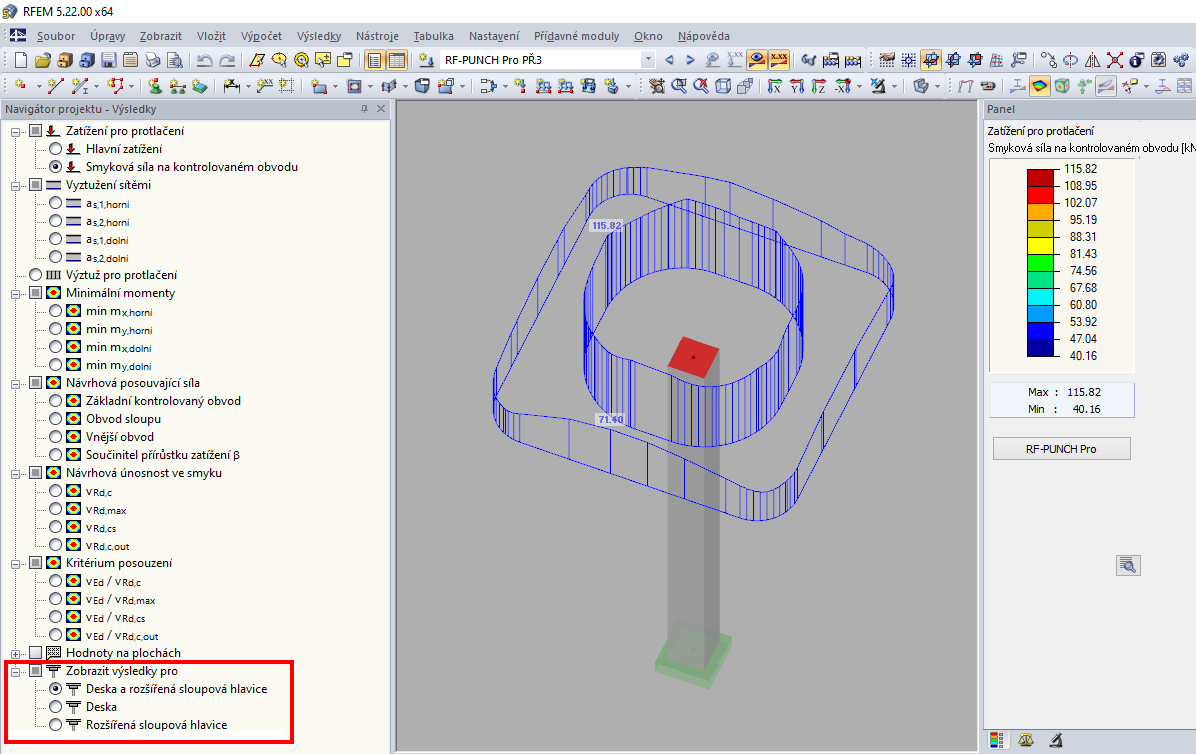The height and width of the screenshot is (754, 1196).
Task: Click the red swatch in the legend
Action: (x=1040, y=194)
